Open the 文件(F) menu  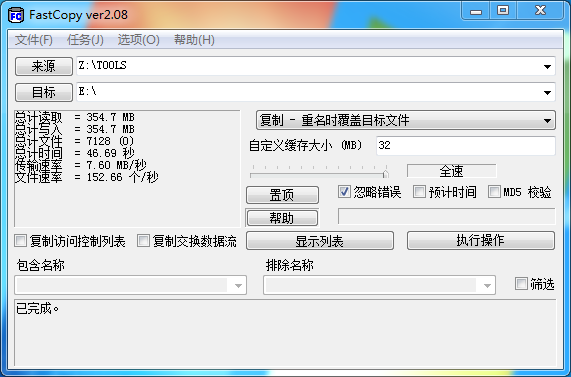pyautogui.click(x=34, y=40)
